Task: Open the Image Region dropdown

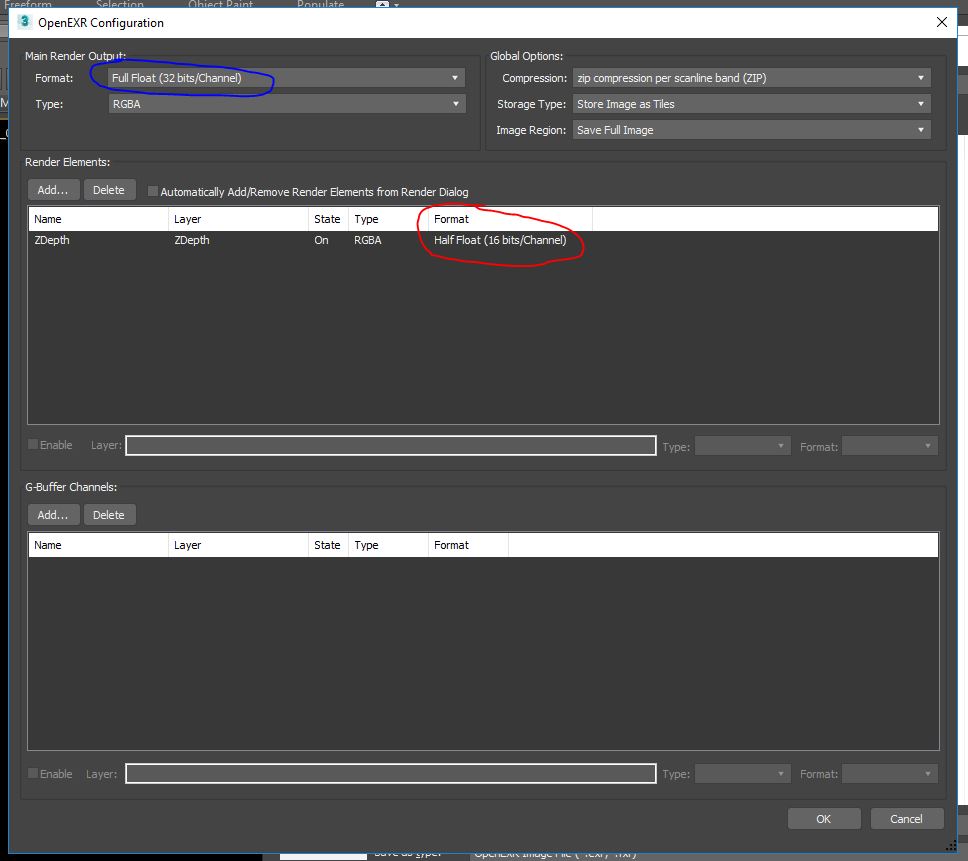Action: (x=920, y=129)
